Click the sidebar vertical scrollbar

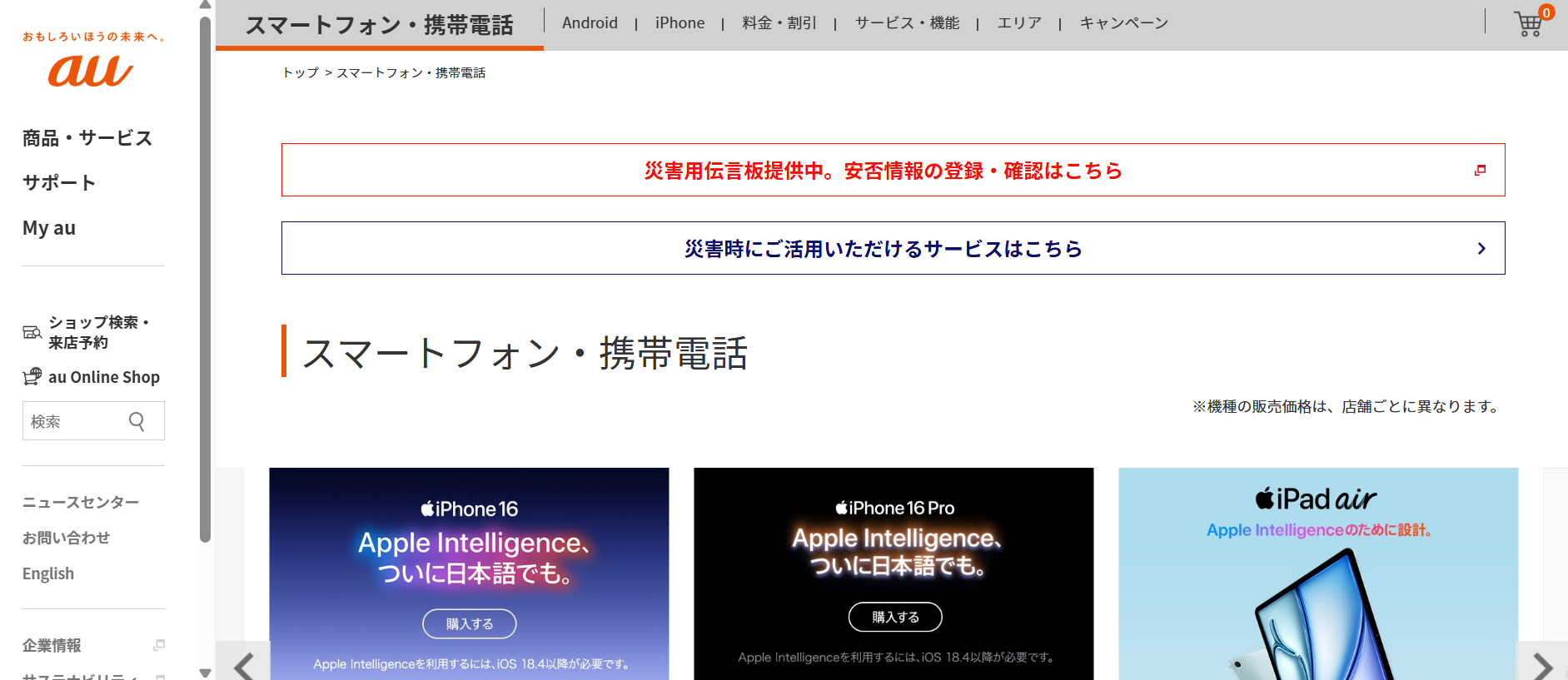(205, 279)
